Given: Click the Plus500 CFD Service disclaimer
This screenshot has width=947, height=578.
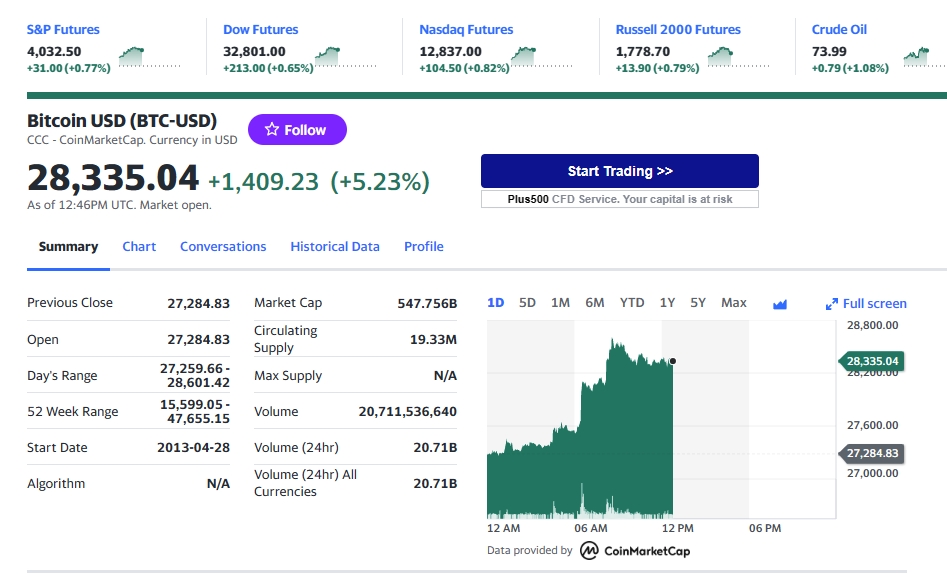Looking at the screenshot, I should coord(620,199).
